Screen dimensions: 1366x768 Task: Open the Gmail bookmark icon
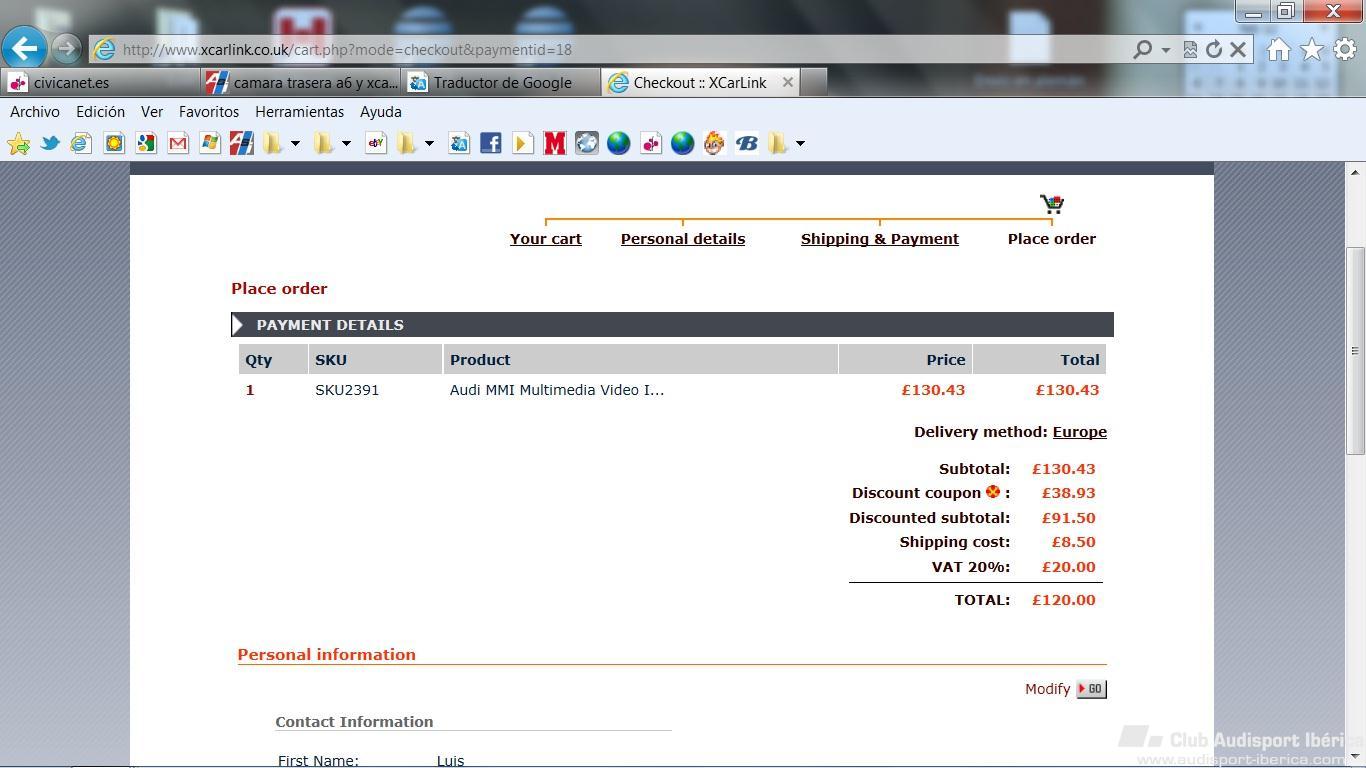[x=178, y=143]
